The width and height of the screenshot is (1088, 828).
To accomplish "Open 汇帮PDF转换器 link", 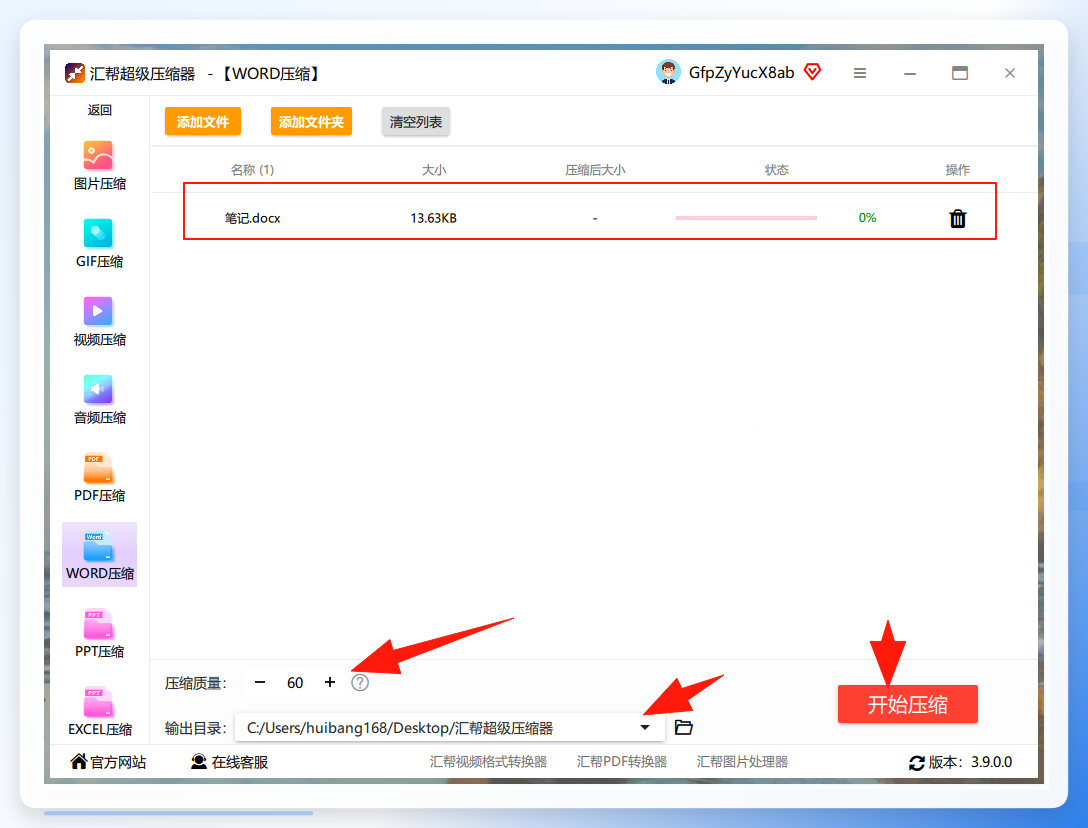I will 622,762.
